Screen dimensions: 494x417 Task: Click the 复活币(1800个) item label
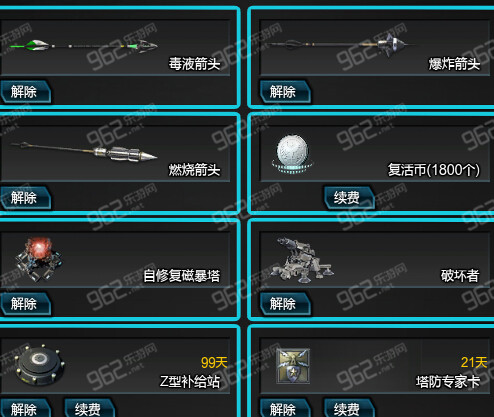click(x=434, y=170)
